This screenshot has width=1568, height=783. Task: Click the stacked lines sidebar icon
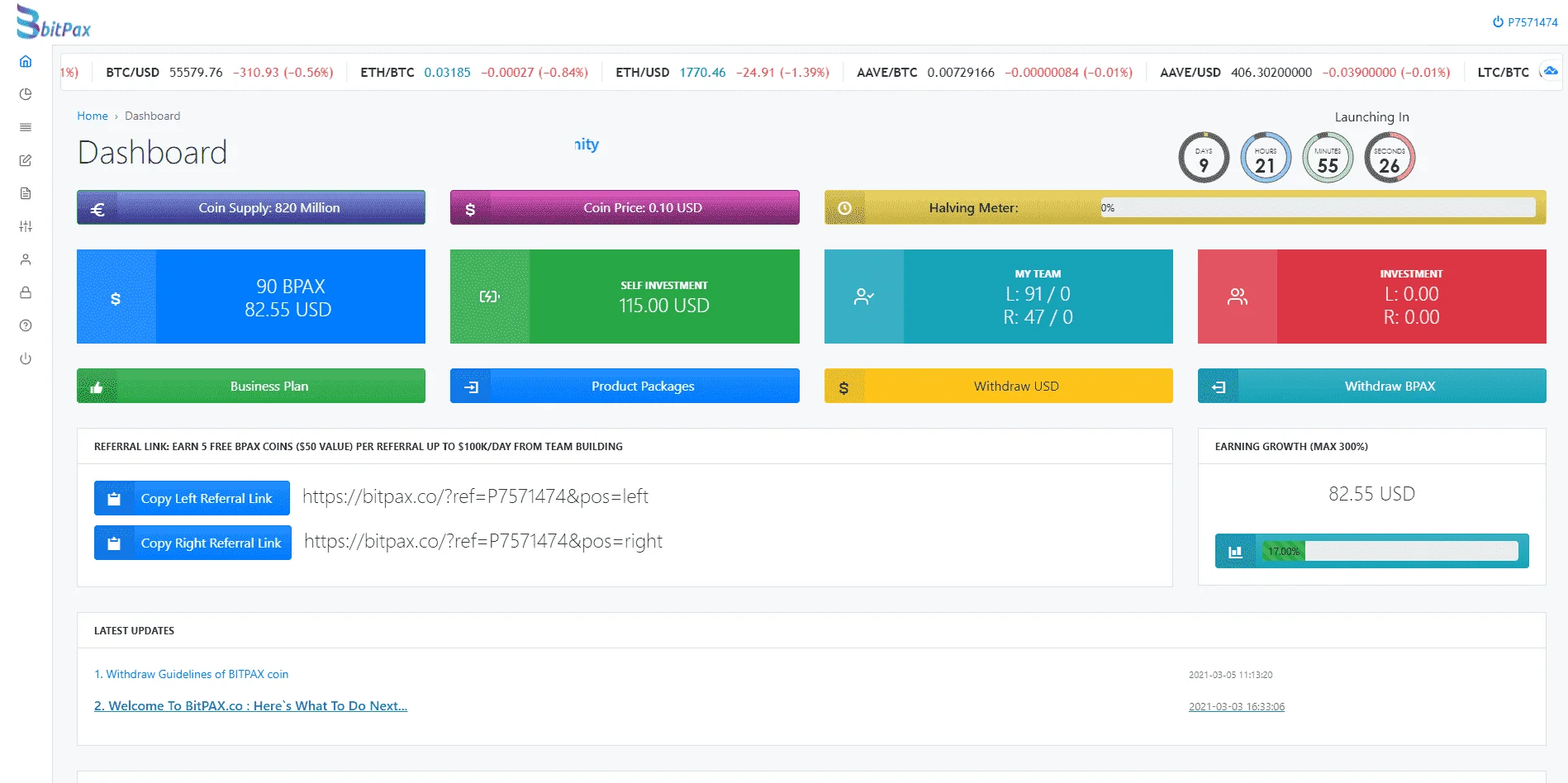(x=26, y=127)
